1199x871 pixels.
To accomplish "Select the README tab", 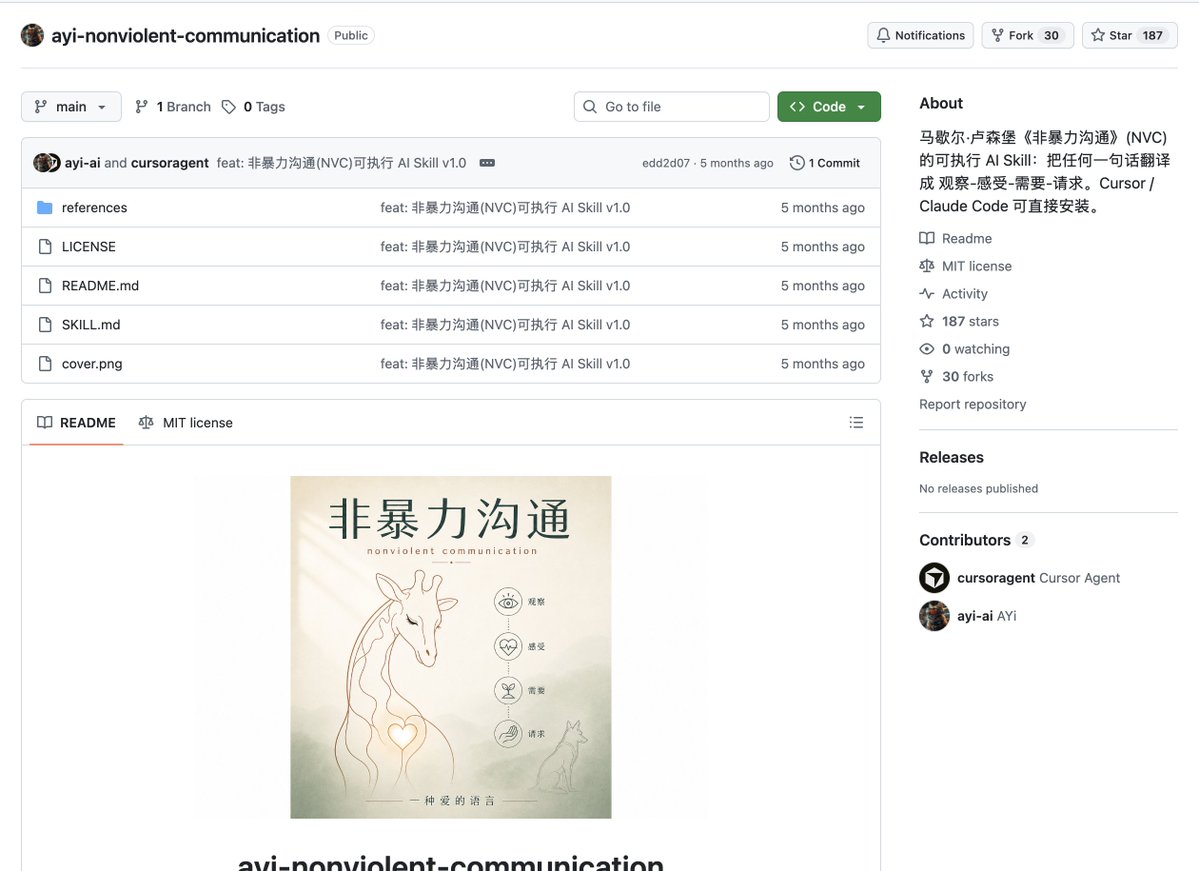I will click(76, 422).
